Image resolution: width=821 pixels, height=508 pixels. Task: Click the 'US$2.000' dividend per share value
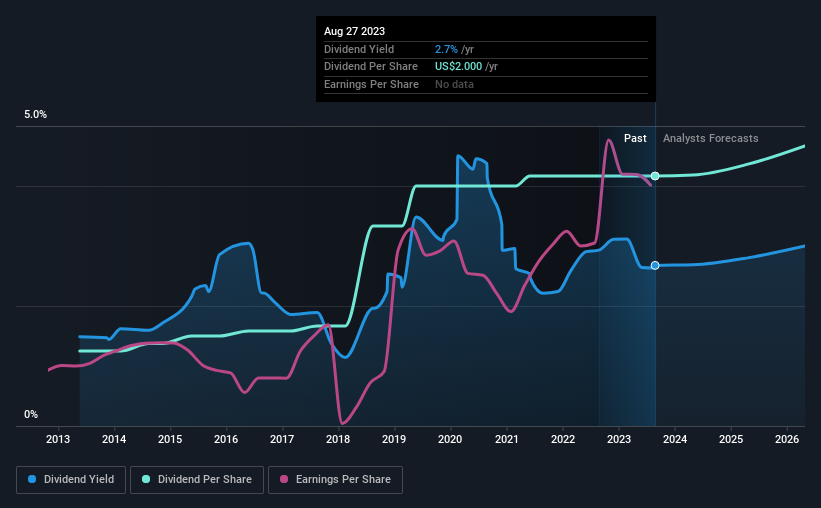pyautogui.click(x=458, y=67)
